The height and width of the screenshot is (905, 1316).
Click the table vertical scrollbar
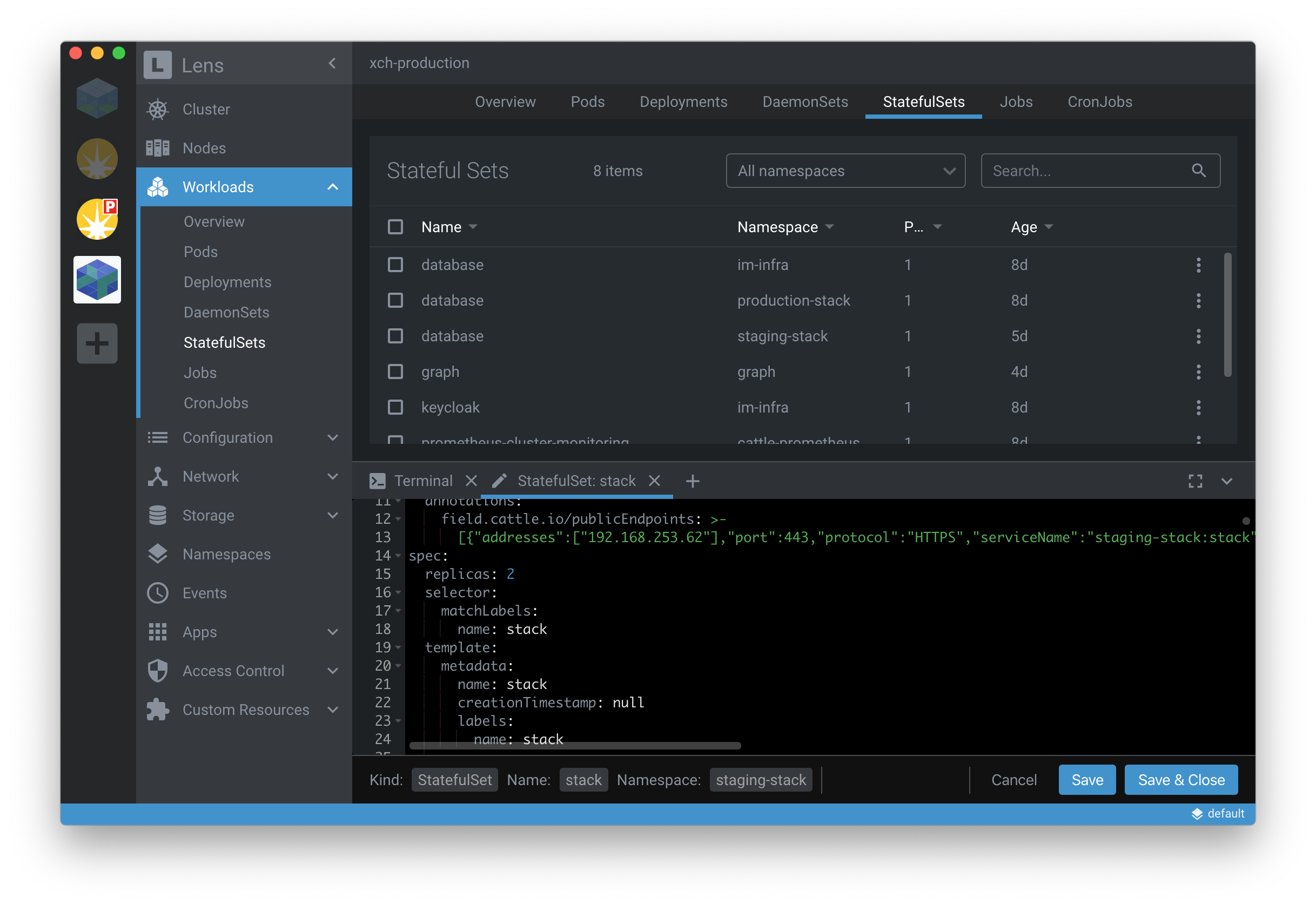1227,315
